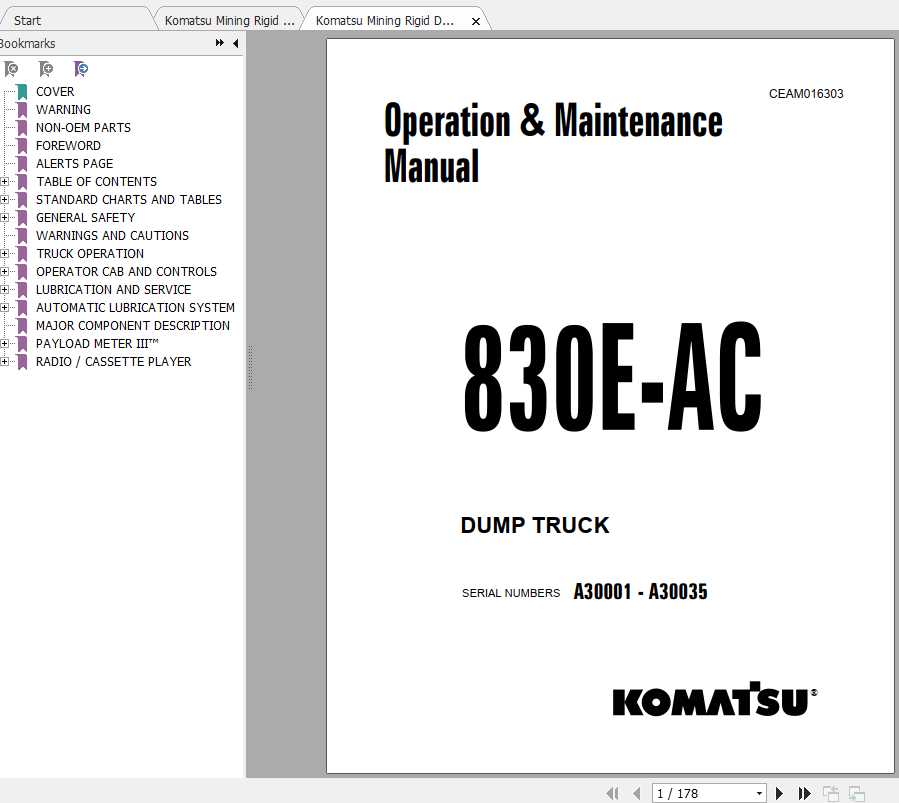Expand the GENERAL SAFETY bookmark

pyautogui.click(x=5, y=218)
